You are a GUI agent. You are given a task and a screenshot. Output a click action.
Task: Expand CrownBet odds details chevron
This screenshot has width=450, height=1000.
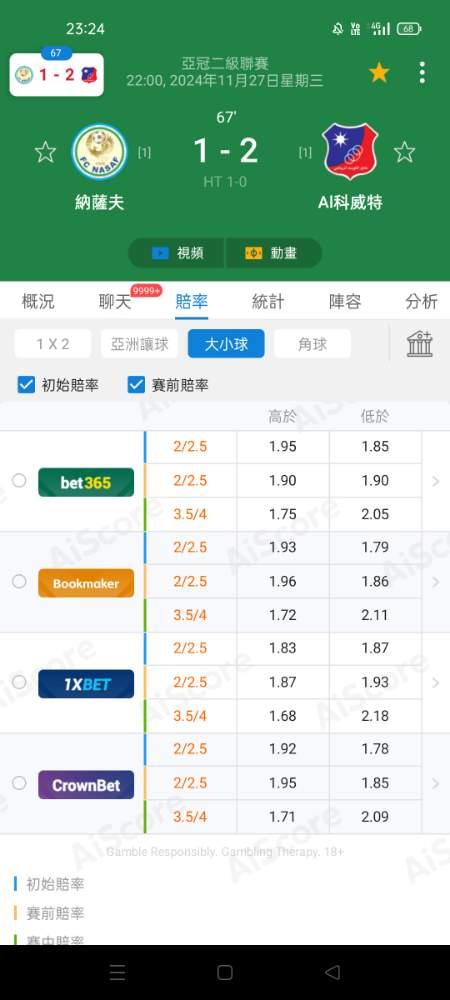(x=436, y=783)
